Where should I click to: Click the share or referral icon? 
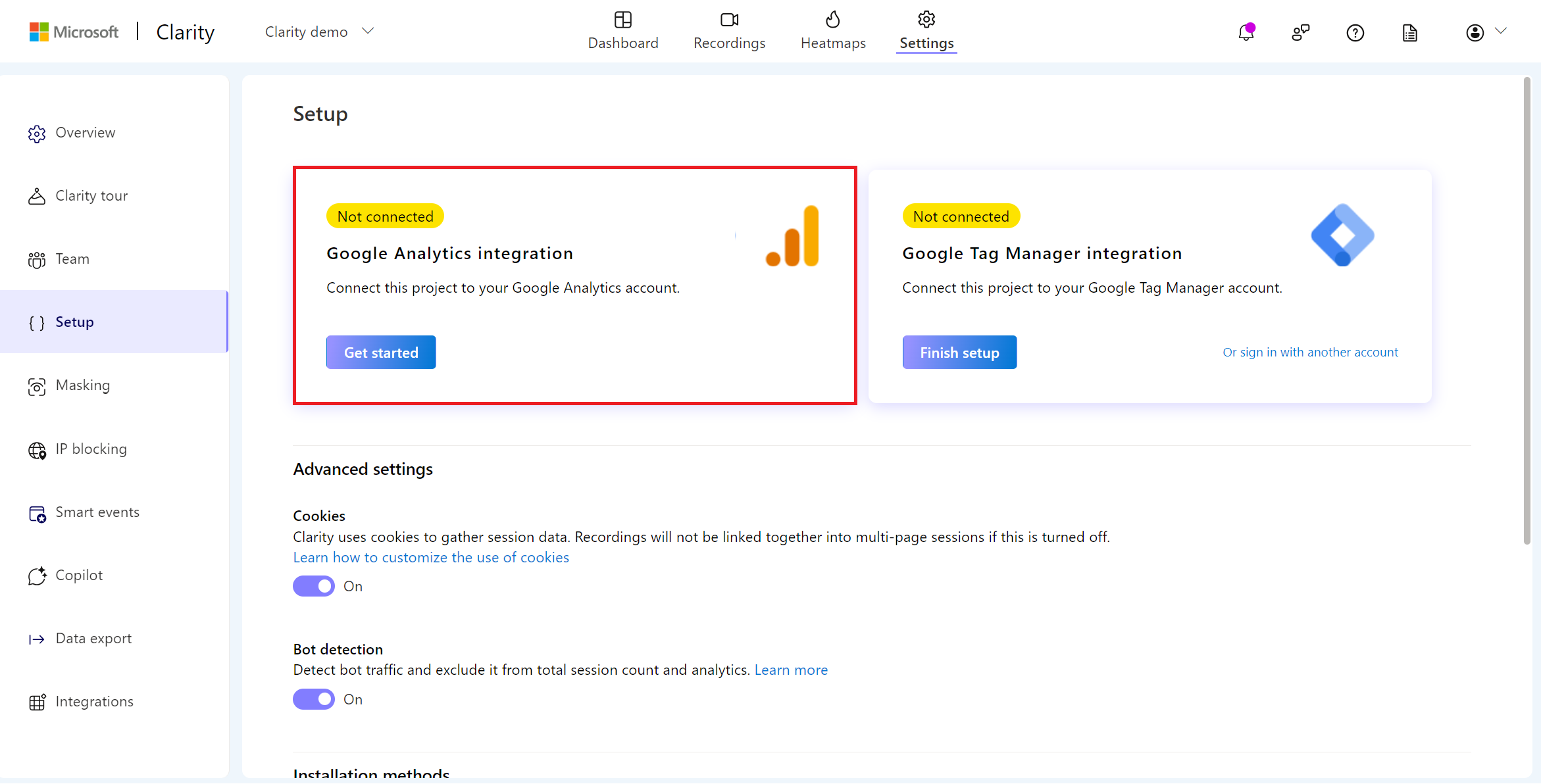[x=1300, y=31]
